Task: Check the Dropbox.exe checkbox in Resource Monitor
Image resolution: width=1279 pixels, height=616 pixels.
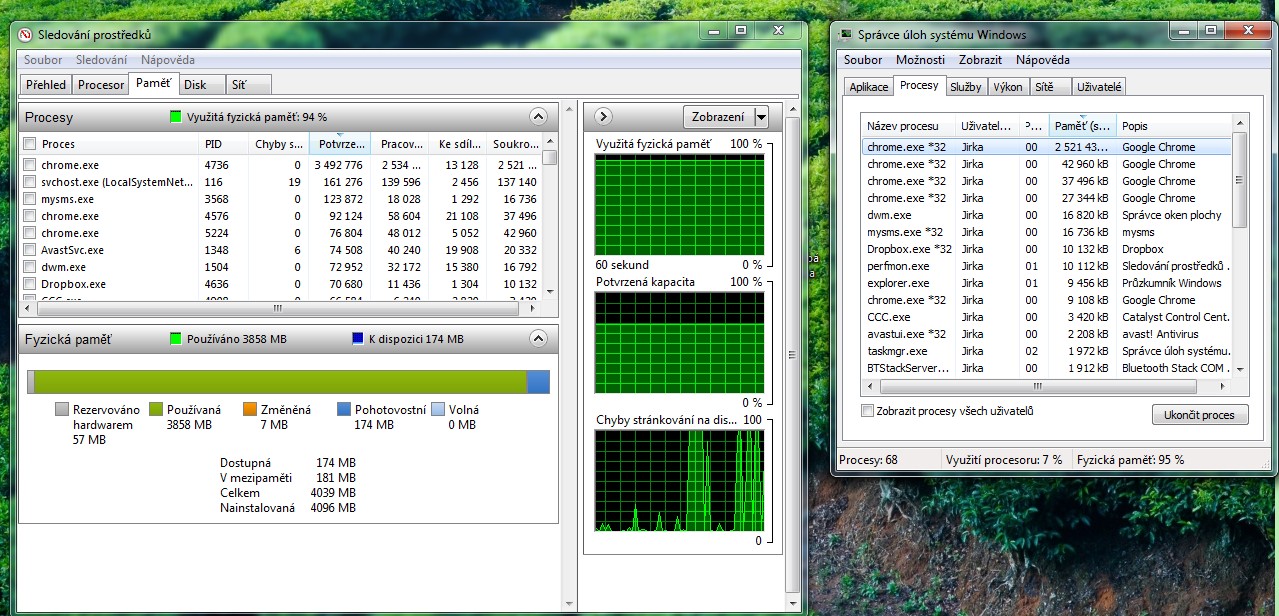Action: 30,284
